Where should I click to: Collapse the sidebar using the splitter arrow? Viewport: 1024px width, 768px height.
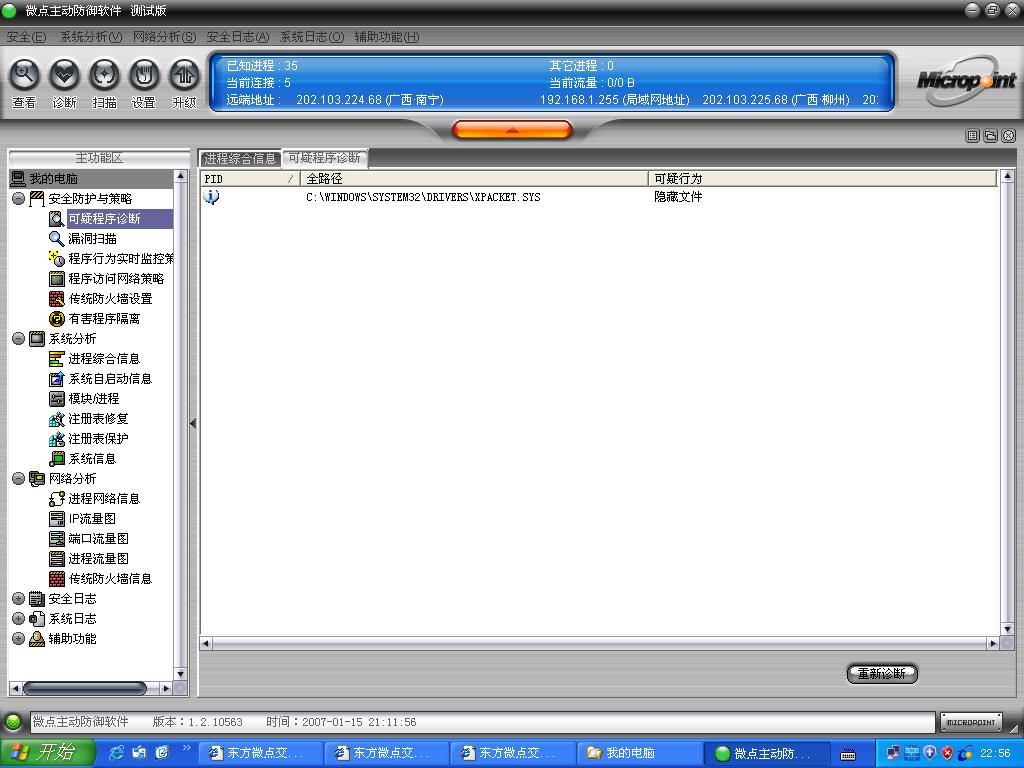tap(193, 424)
